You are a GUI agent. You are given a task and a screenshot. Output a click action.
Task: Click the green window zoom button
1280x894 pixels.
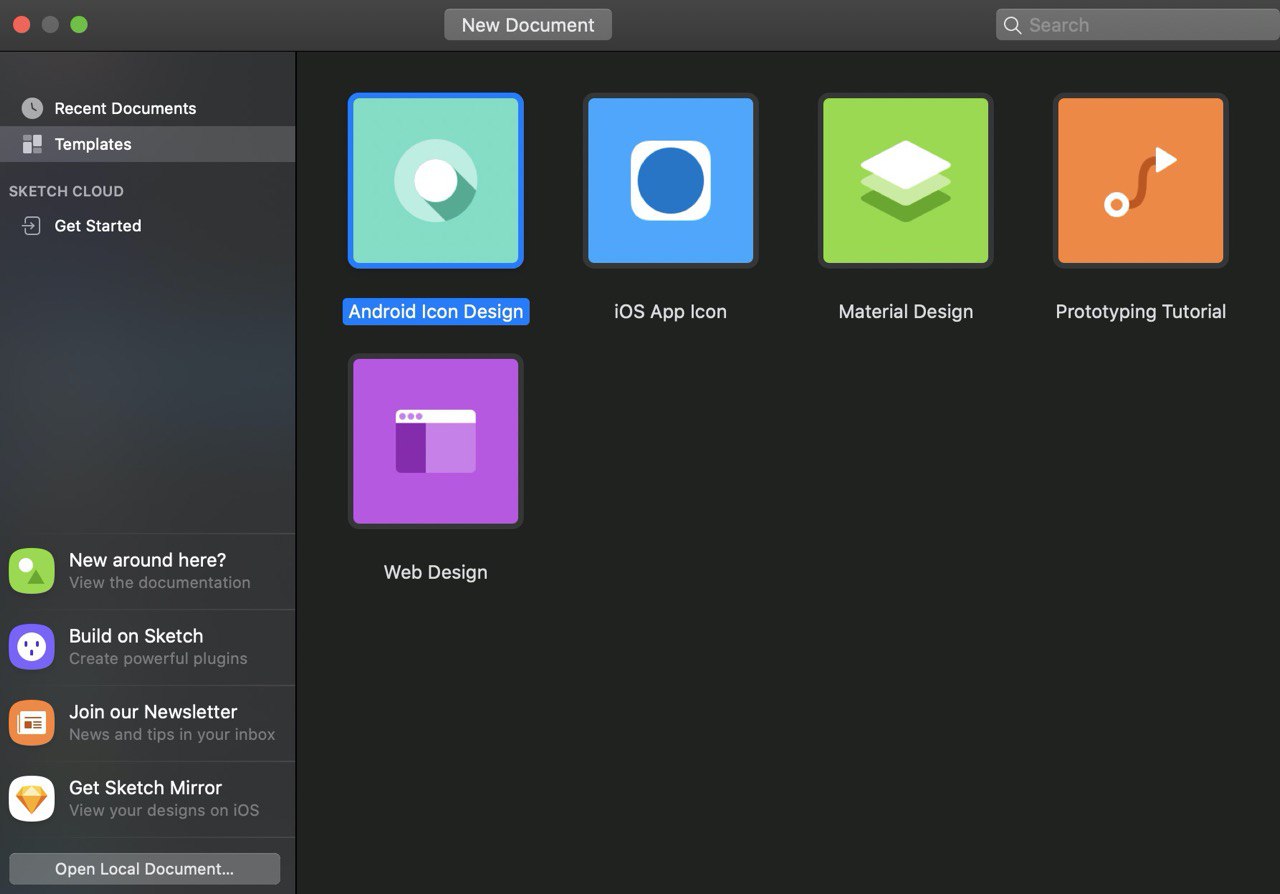click(x=79, y=25)
